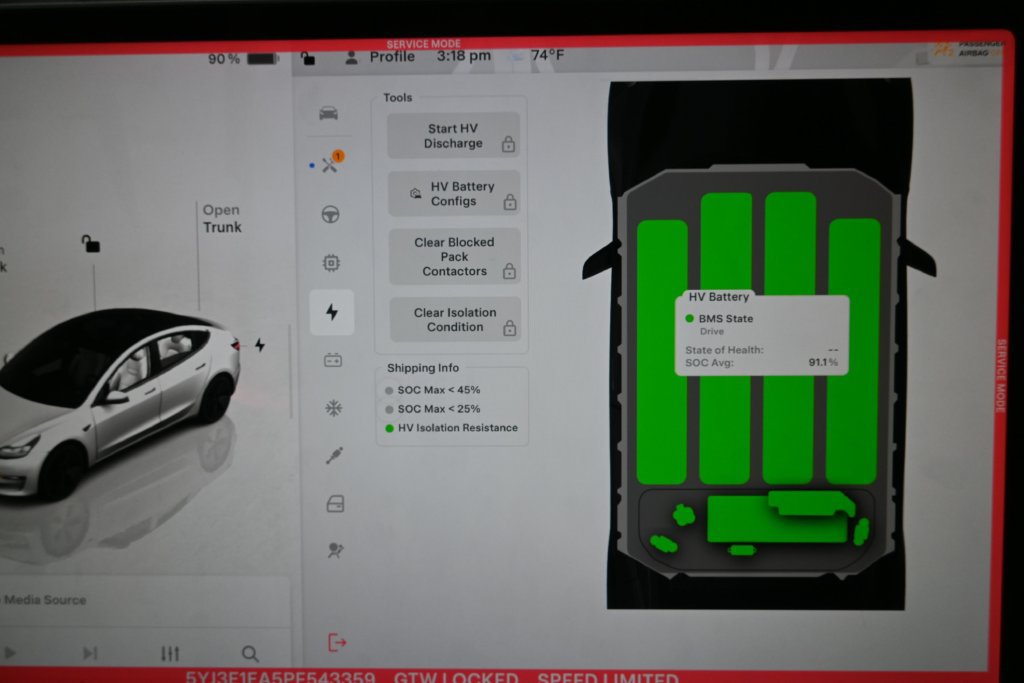The height and width of the screenshot is (683, 1024).
Task: Tap the 3:18 pm clock
Action: point(464,56)
